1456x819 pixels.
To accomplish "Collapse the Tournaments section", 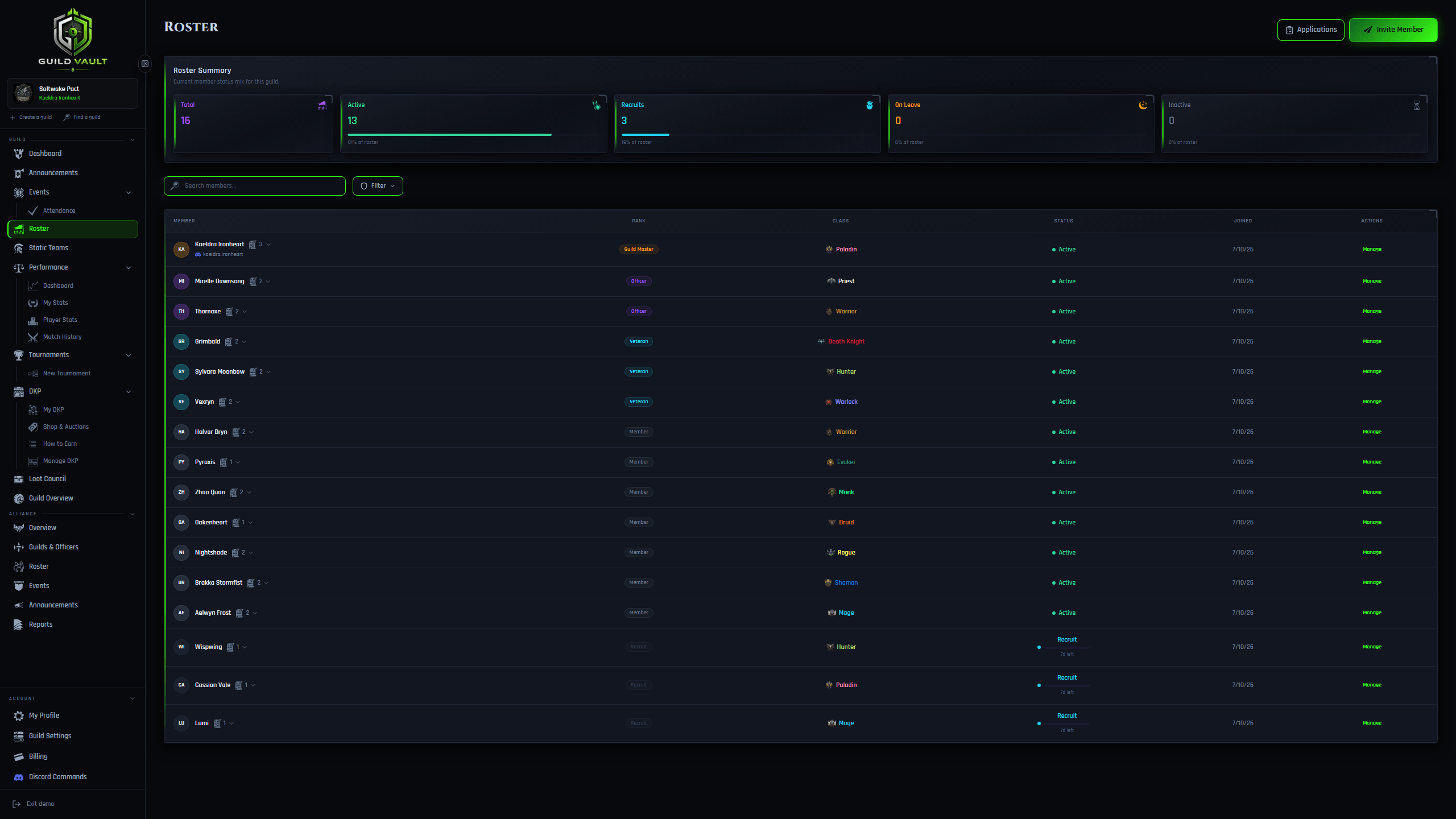I will pyautogui.click(x=129, y=355).
